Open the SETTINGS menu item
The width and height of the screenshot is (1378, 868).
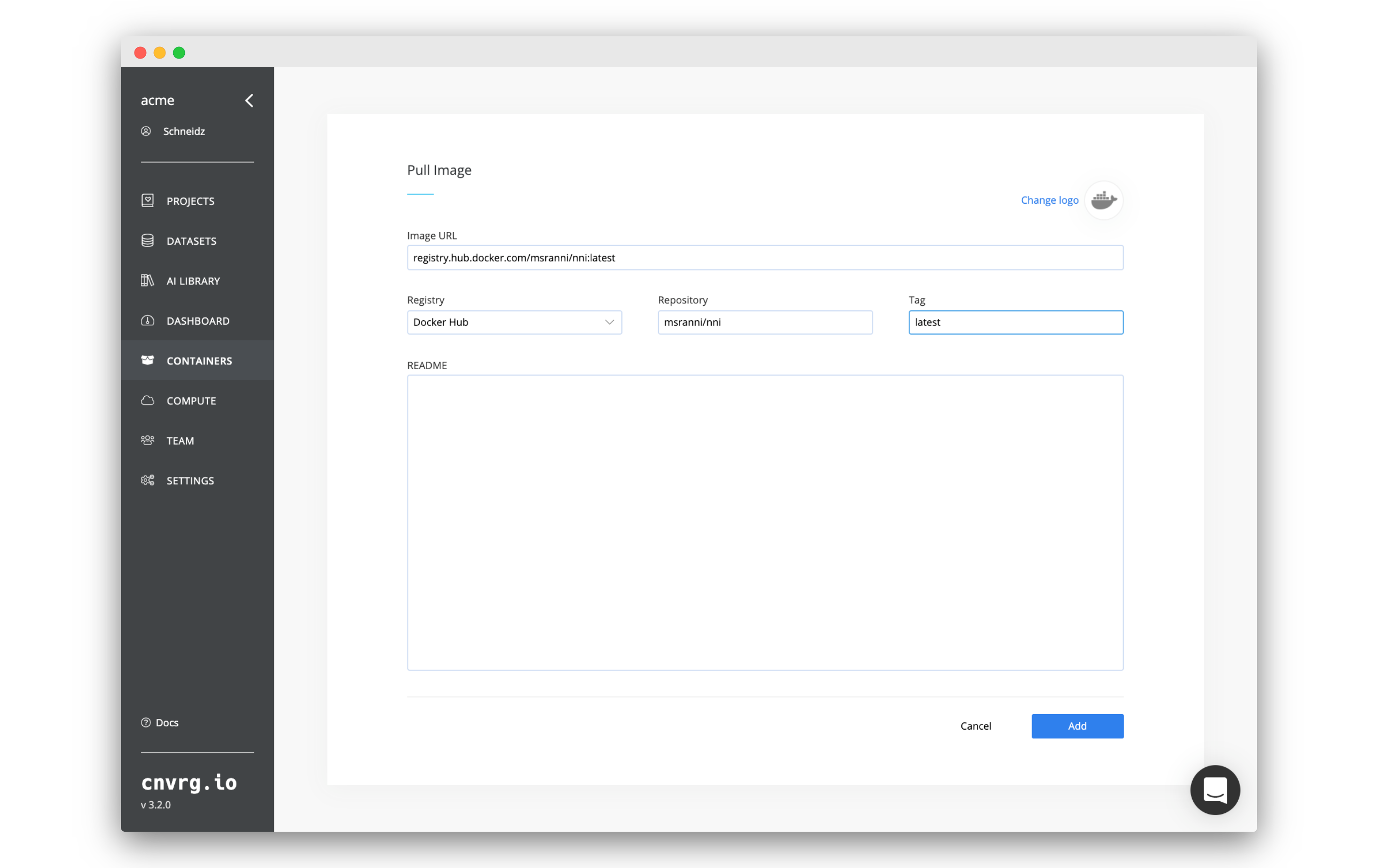click(x=191, y=480)
